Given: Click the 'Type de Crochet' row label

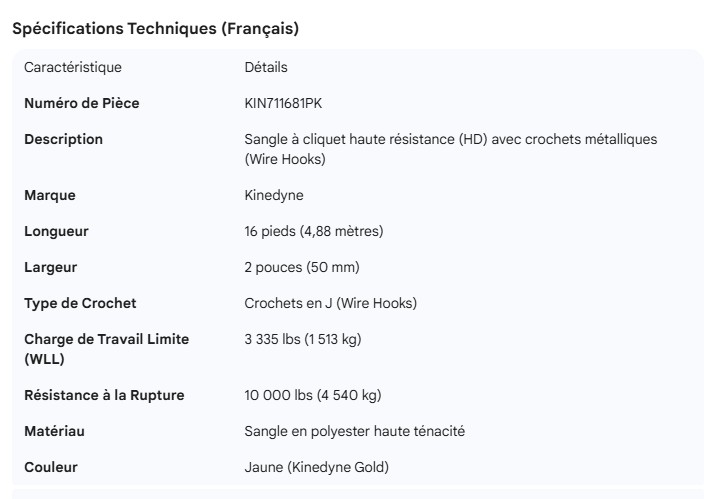Looking at the screenshot, I should tap(80, 303).
